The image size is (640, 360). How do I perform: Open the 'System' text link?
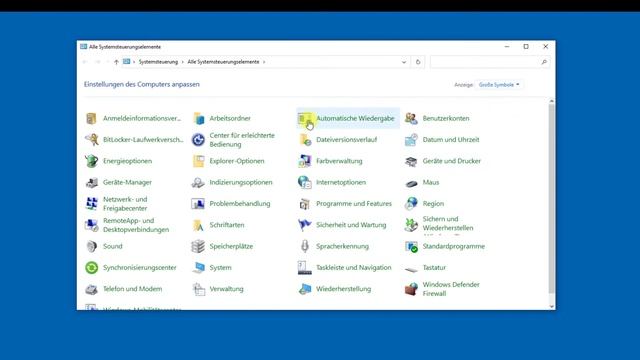[x=220, y=267]
